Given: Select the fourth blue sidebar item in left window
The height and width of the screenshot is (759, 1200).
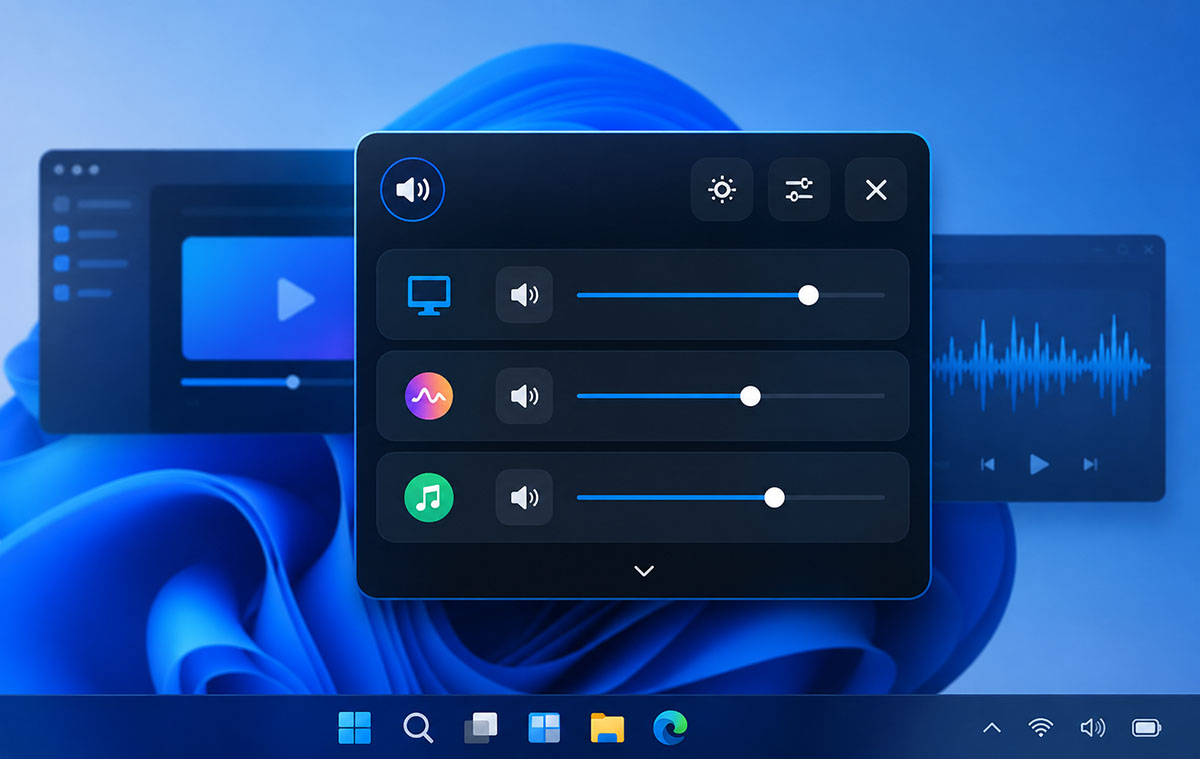Looking at the screenshot, I should [x=82, y=293].
